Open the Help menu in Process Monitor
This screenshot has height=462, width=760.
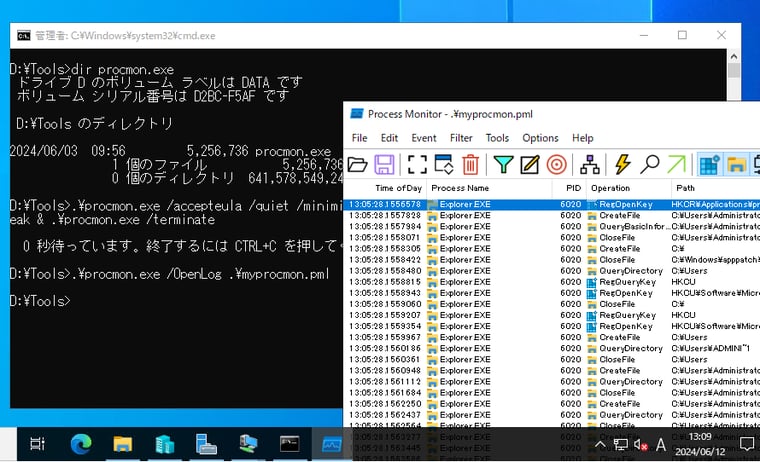pos(583,138)
